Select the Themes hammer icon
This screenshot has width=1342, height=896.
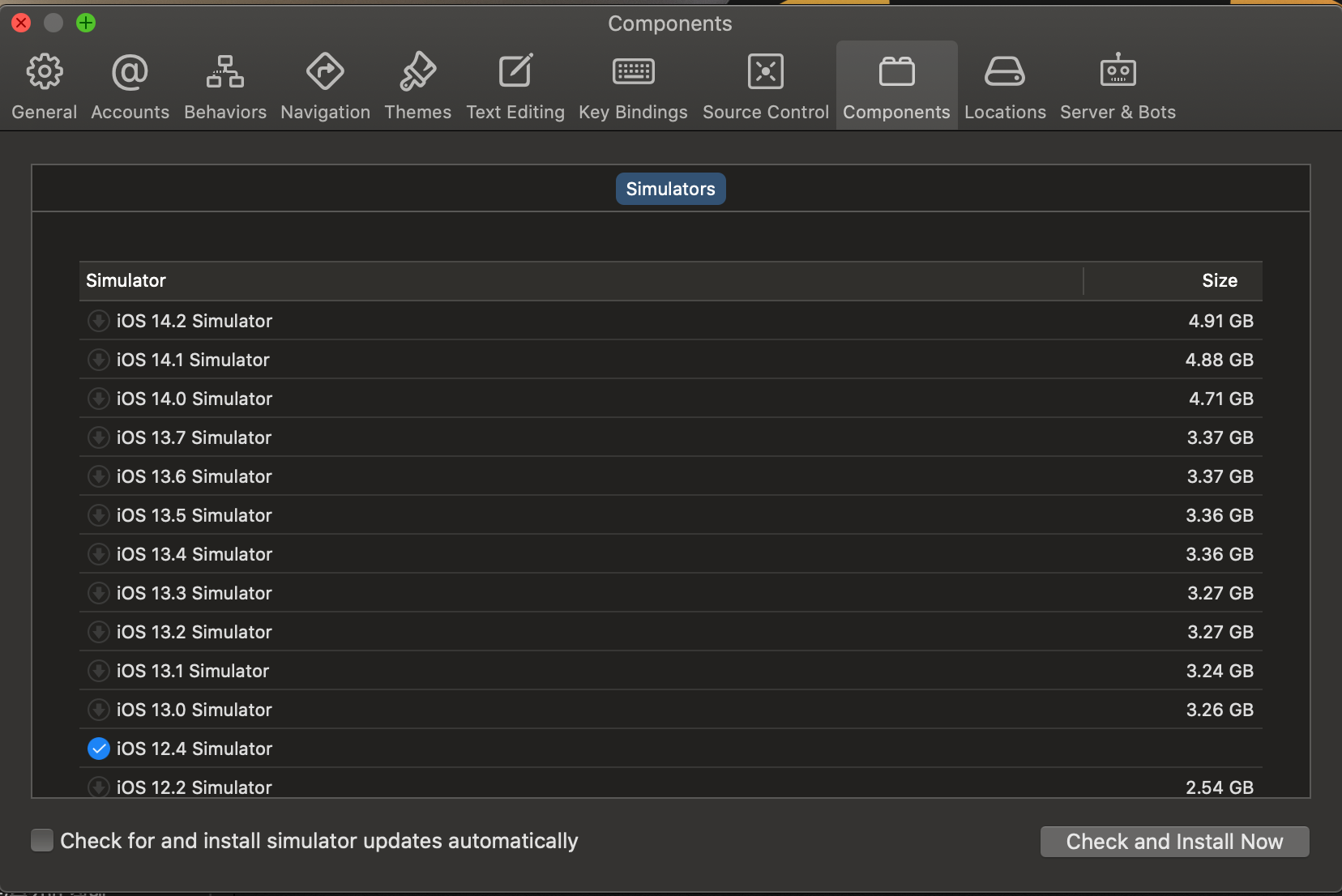pyautogui.click(x=418, y=72)
